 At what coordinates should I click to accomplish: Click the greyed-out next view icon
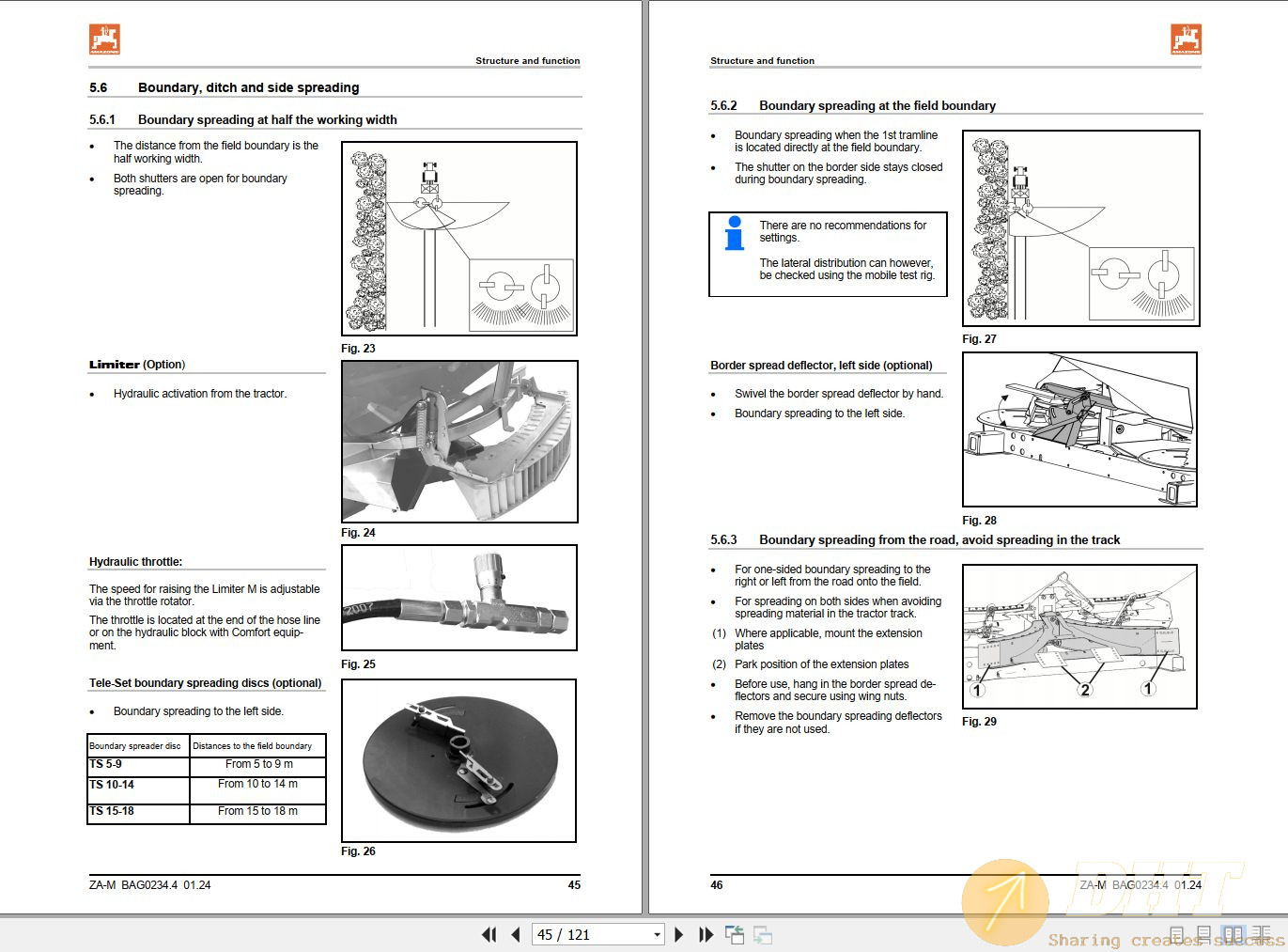tap(763, 934)
